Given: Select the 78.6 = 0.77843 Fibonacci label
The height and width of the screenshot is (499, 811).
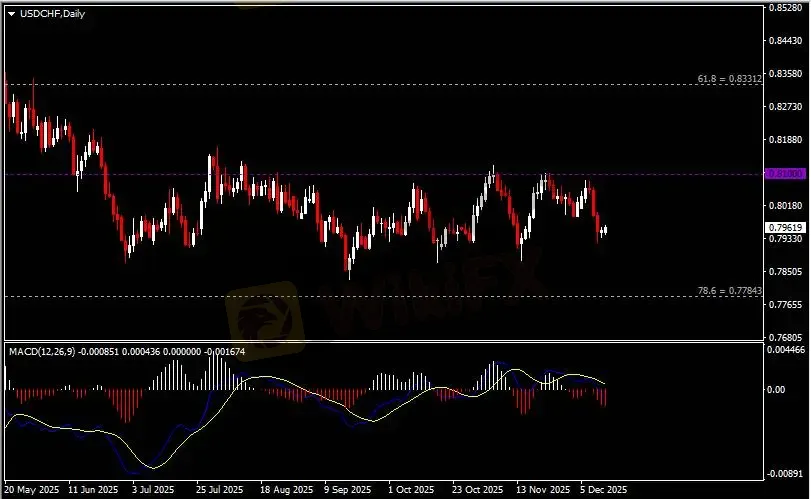Looking at the screenshot, I should (x=729, y=291).
